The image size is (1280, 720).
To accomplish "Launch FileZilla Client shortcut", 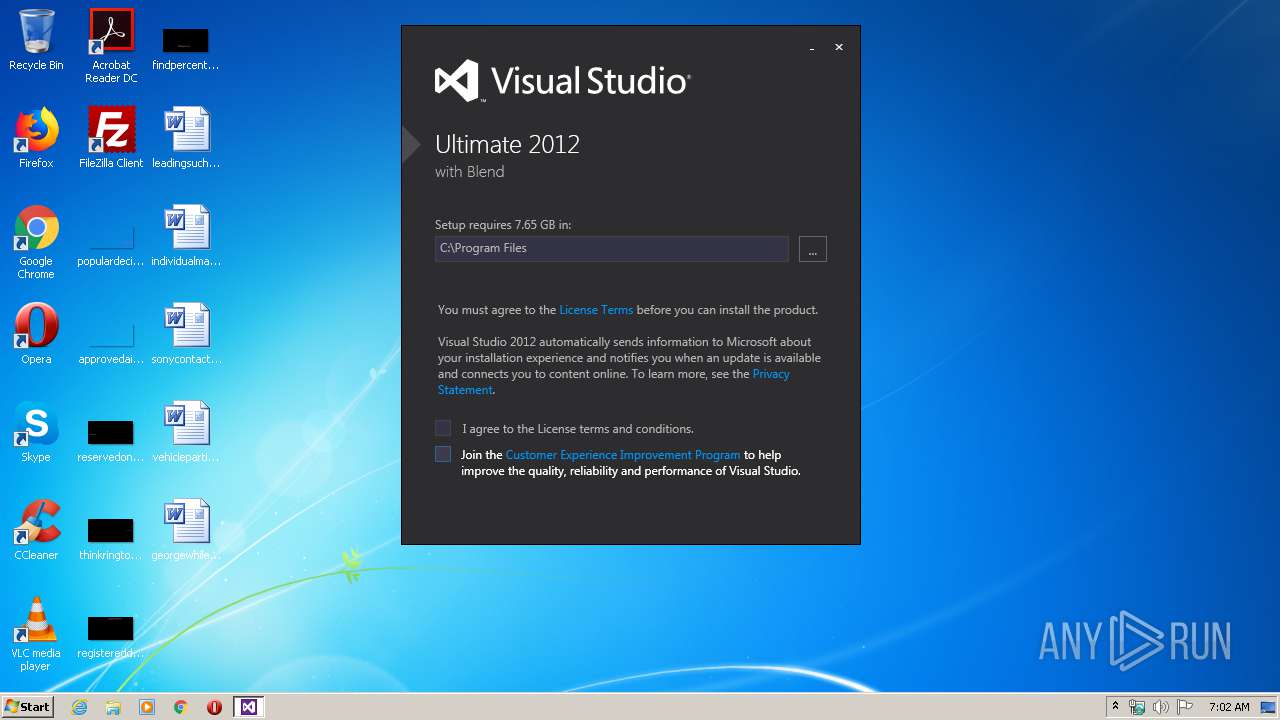I will 111,138.
